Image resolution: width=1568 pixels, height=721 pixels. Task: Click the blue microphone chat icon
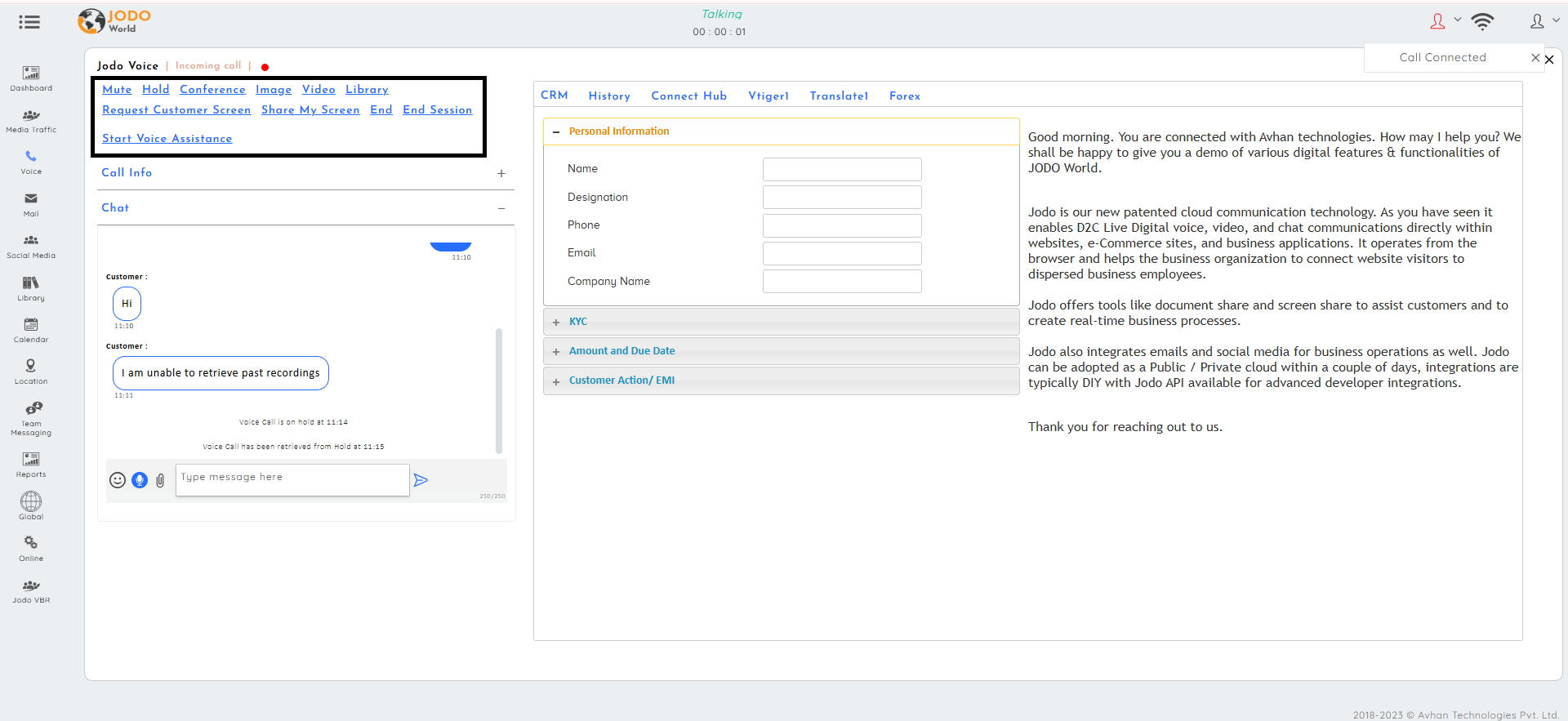140,480
